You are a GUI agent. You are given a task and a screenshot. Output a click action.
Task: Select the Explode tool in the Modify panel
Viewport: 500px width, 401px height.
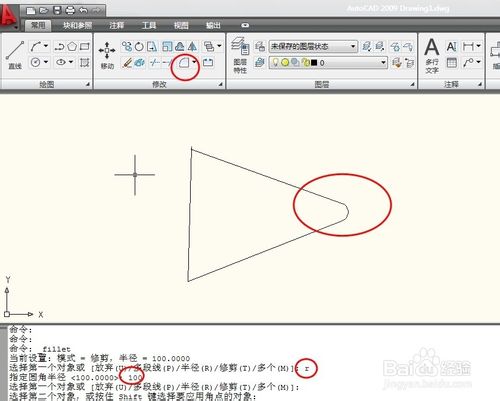[140, 63]
